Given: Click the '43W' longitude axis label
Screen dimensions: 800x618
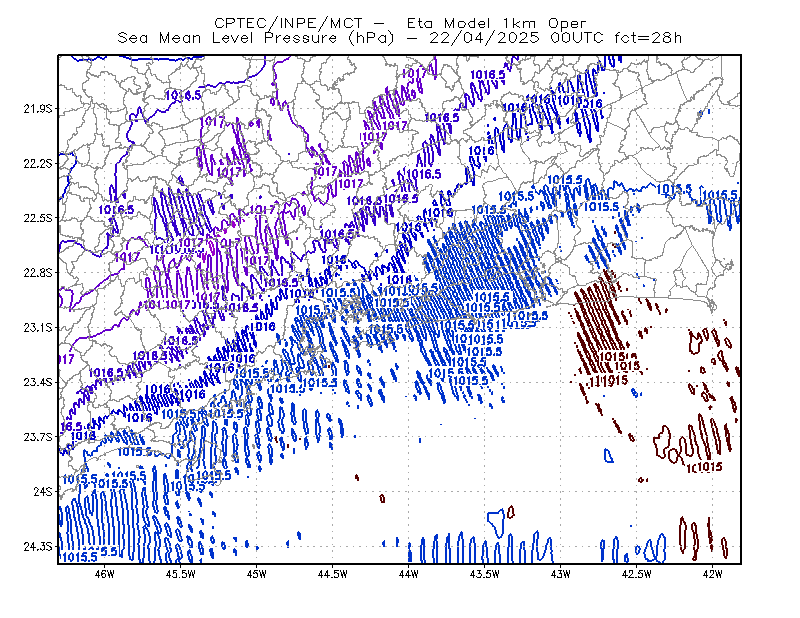Looking at the screenshot, I should (x=561, y=574).
